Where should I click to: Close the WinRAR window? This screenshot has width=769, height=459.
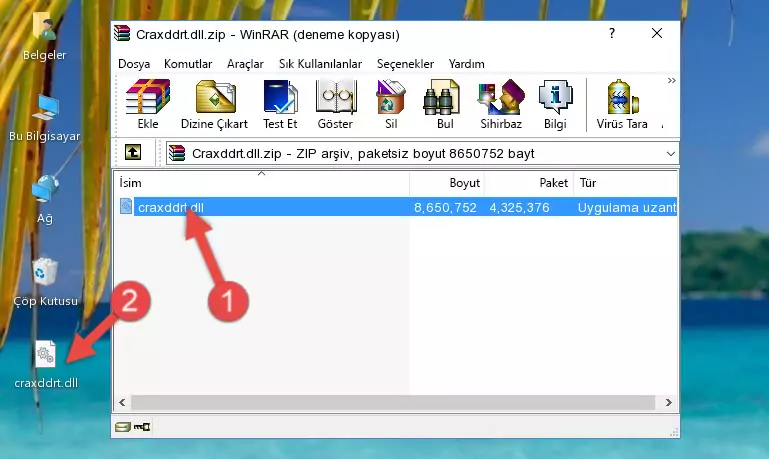657,33
